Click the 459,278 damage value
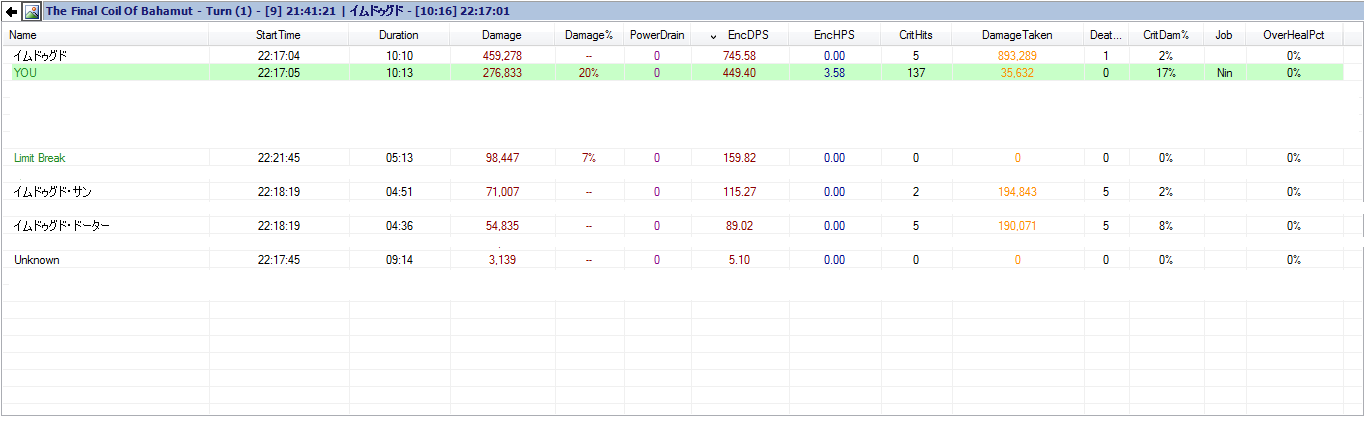 pos(502,56)
